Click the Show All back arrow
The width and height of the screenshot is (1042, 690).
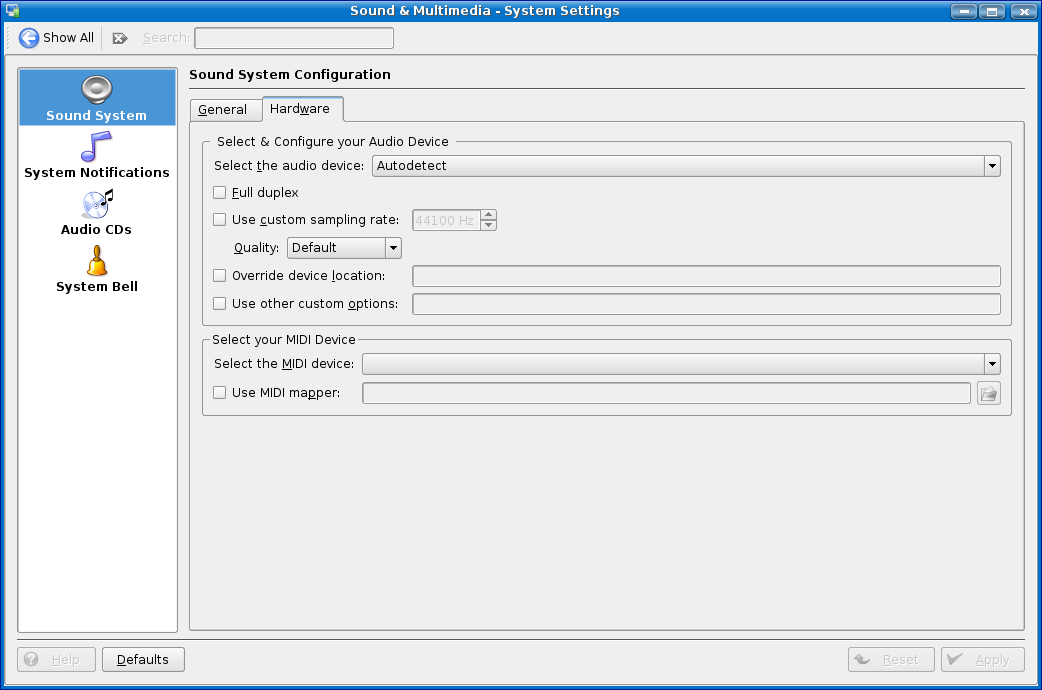point(29,38)
